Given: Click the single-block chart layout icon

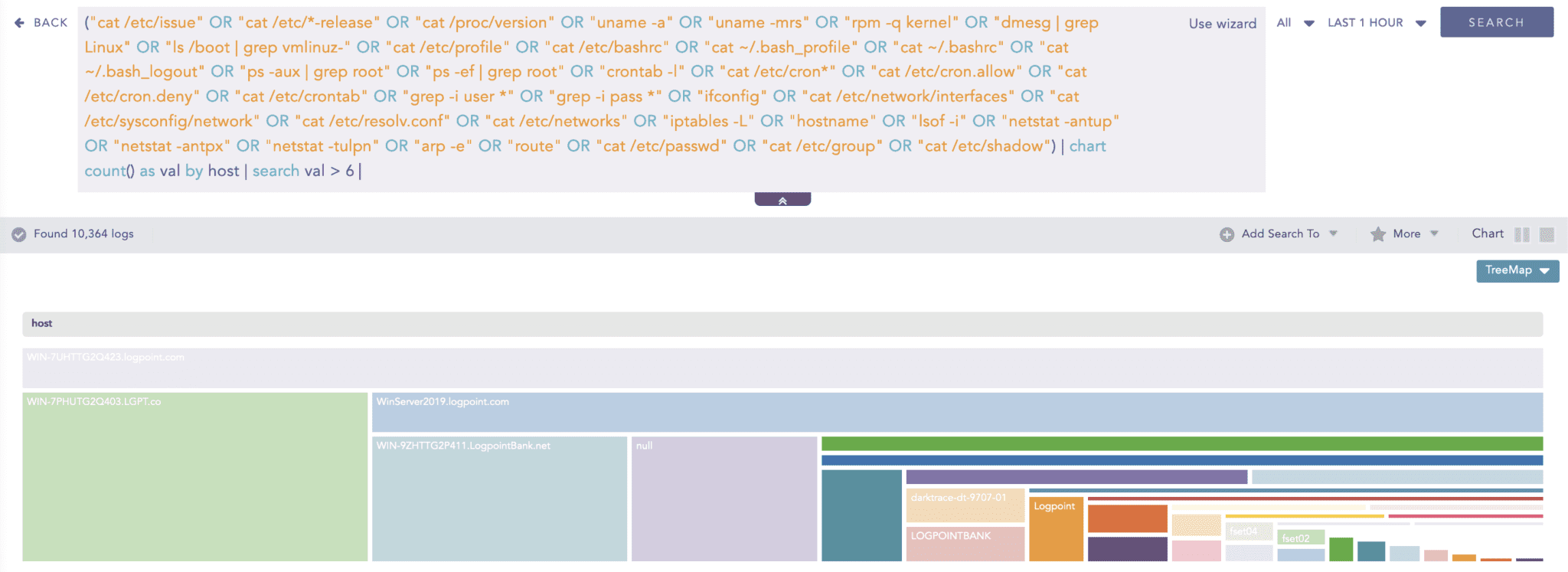Looking at the screenshot, I should click(1547, 234).
